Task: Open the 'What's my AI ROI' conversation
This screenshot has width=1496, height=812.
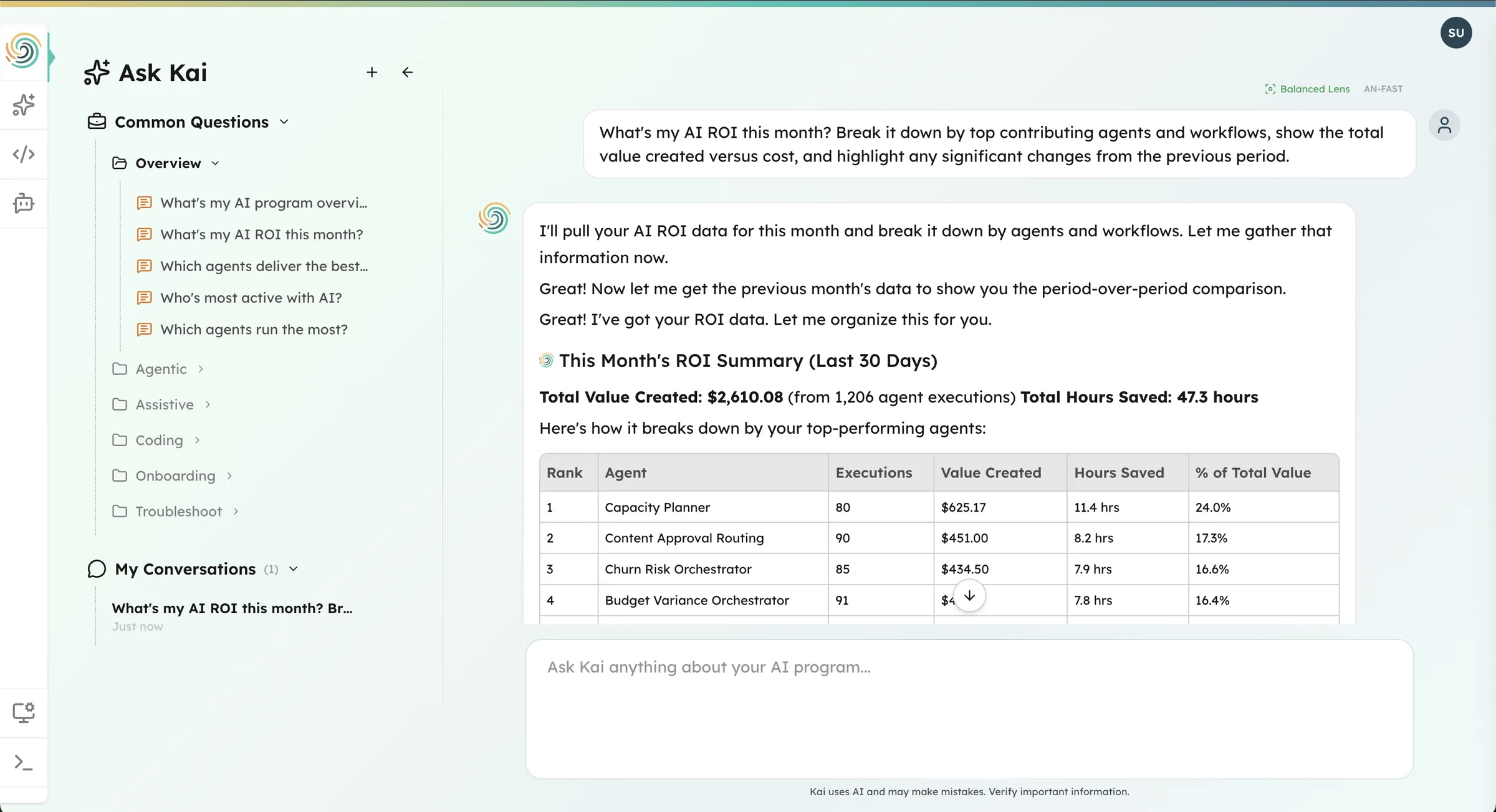Action: point(232,609)
